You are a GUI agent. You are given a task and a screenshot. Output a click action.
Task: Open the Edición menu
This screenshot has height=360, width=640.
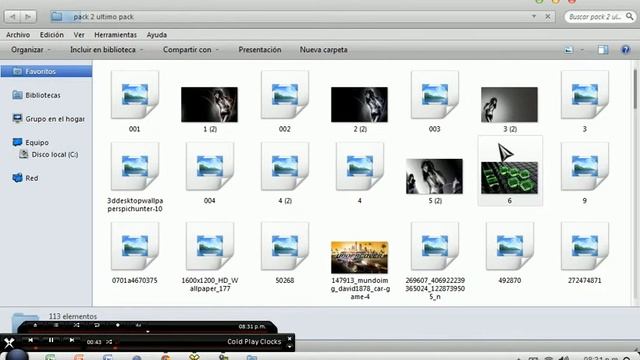pos(51,35)
